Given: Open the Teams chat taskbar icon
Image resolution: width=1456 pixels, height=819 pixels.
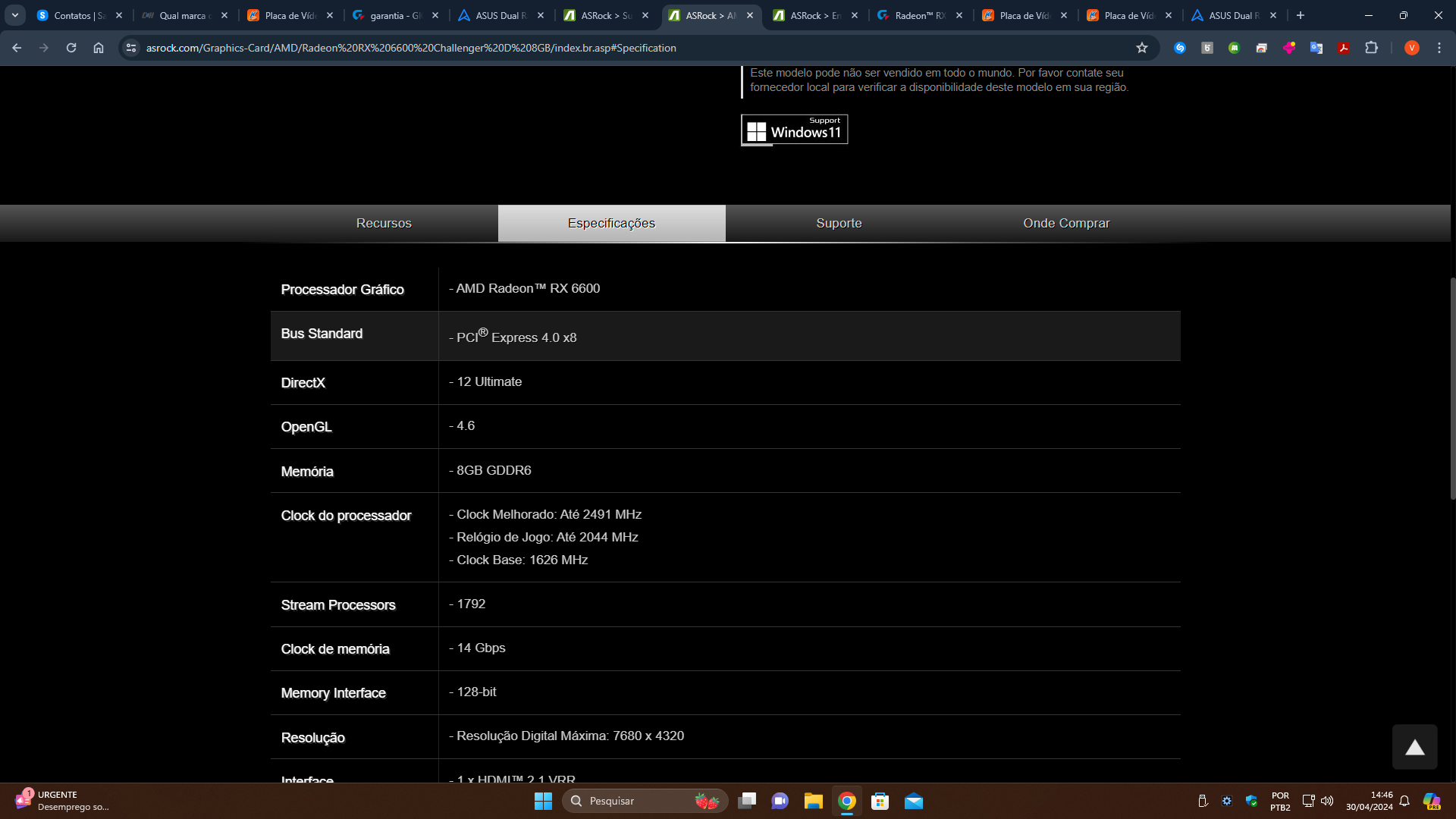Looking at the screenshot, I should pyautogui.click(x=780, y=801).
